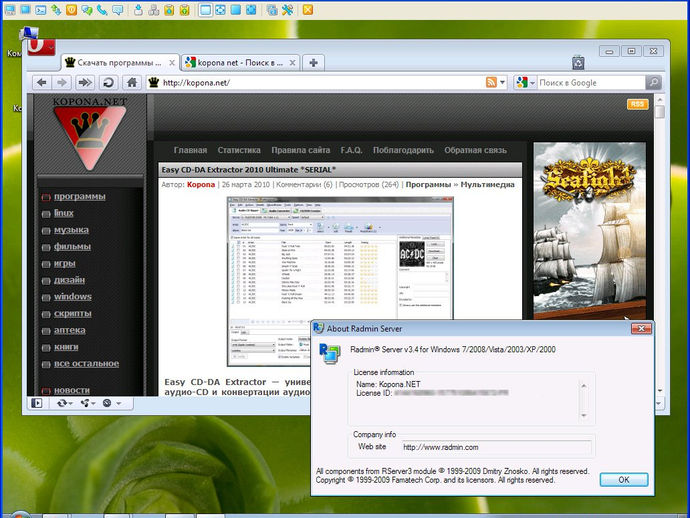Toggle Opera side panel in status bar
This screenshot has width=690, height=518.
click(x=37, y=403)
